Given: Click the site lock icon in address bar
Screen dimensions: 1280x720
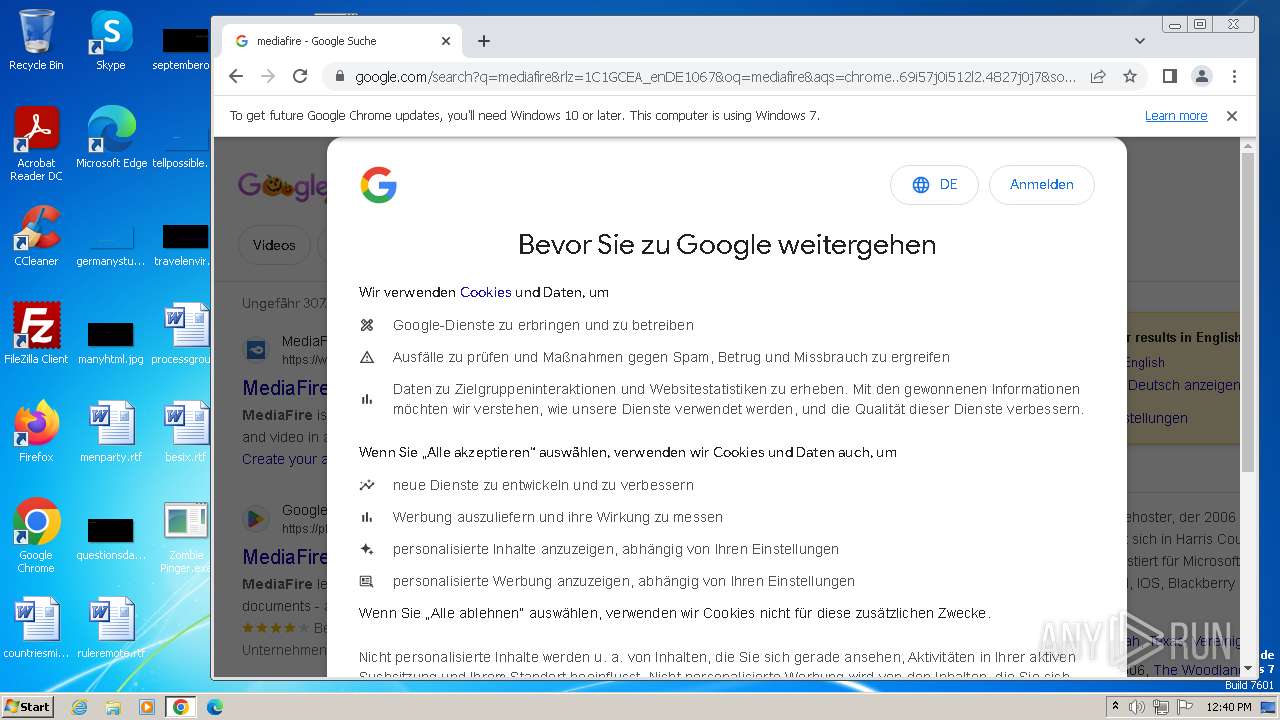Looking at the screenshot, I should coord(339,76).
